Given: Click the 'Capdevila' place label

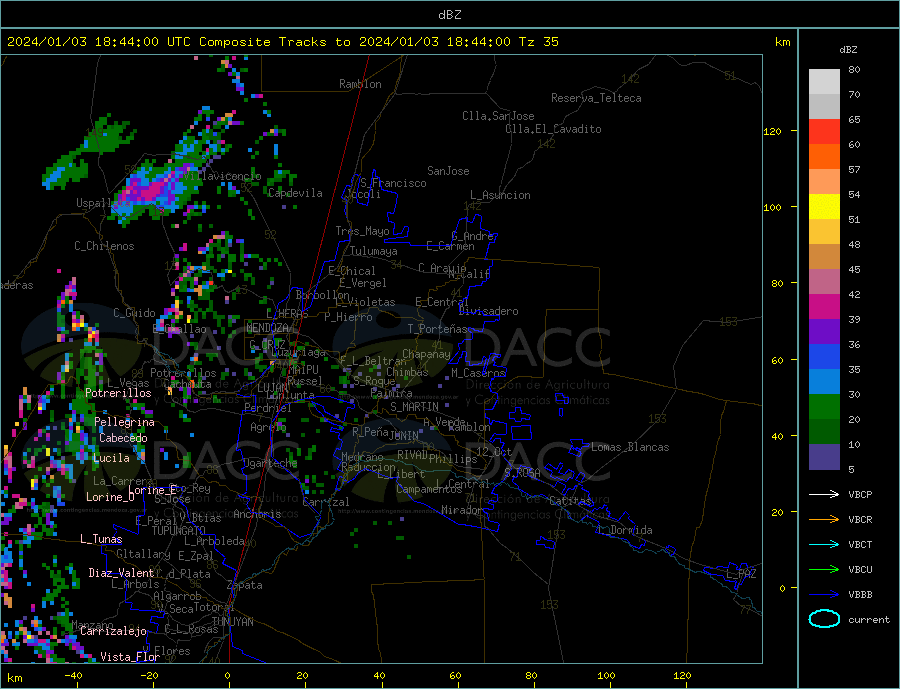Looking at the screenshot, I should tap(295, 193).
